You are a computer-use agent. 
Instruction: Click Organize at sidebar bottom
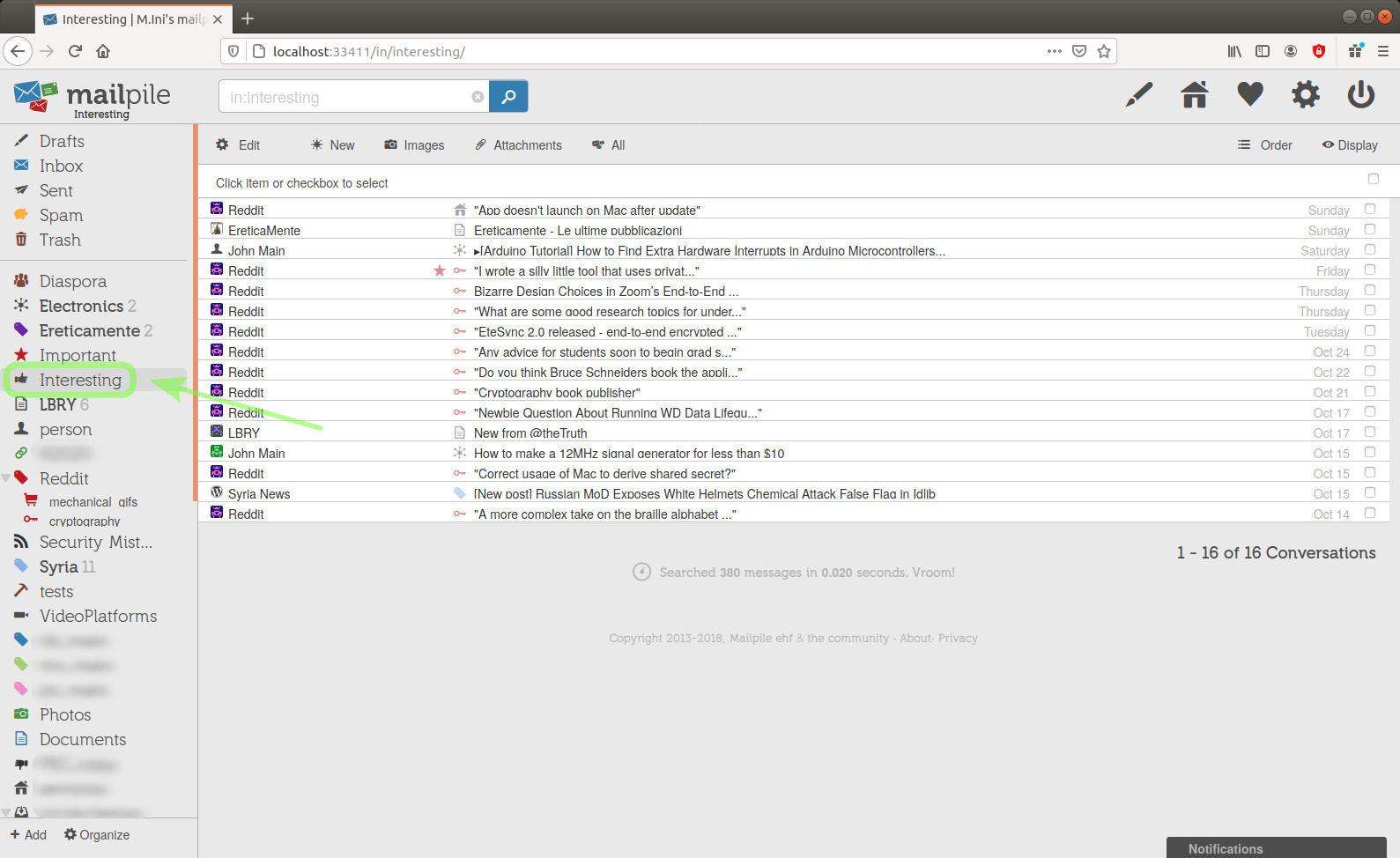97,835
